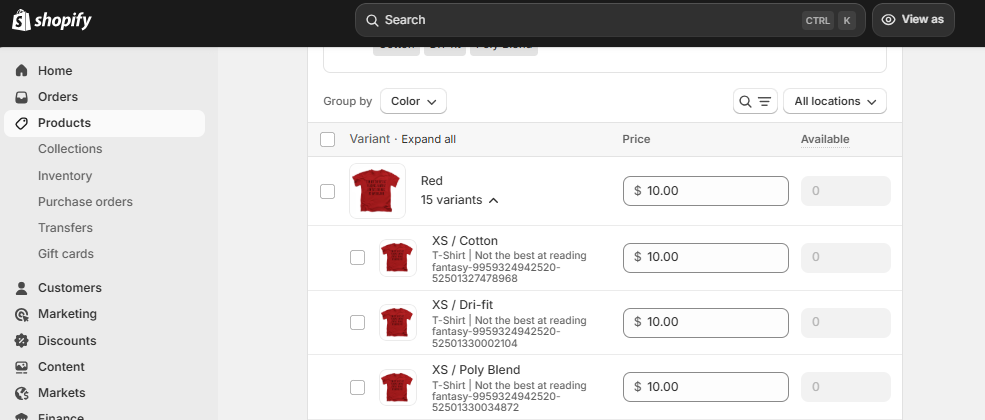This screenshot has height=420, width=985.
Task: Open the All locations dropdown
Action: click(835, 101)
